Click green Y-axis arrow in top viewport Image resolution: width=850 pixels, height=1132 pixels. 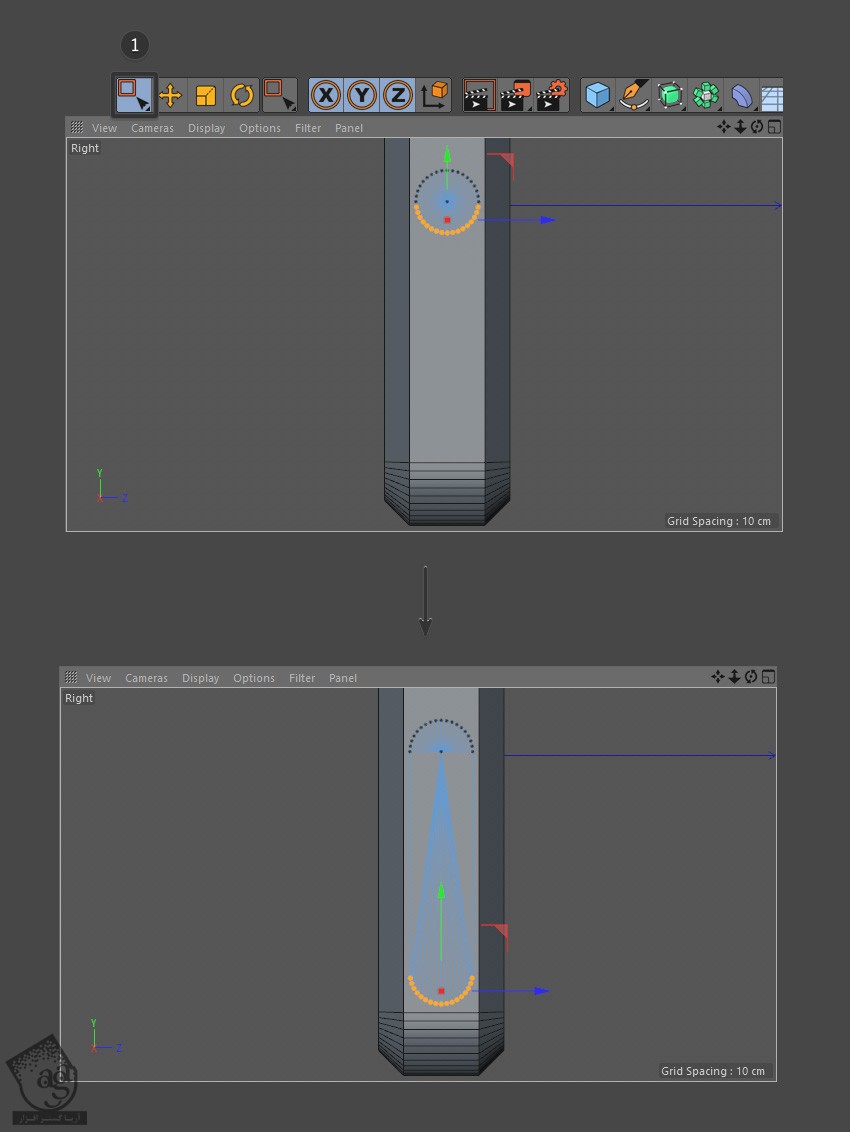(x=447, y=158)
